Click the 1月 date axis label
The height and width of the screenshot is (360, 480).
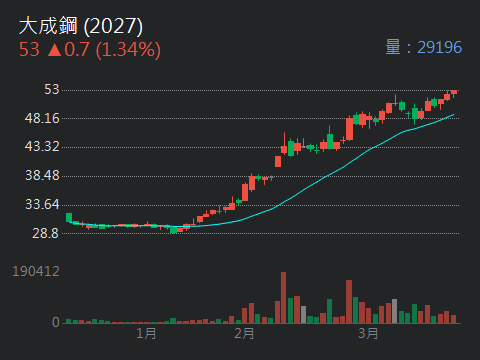pos(146,333)
